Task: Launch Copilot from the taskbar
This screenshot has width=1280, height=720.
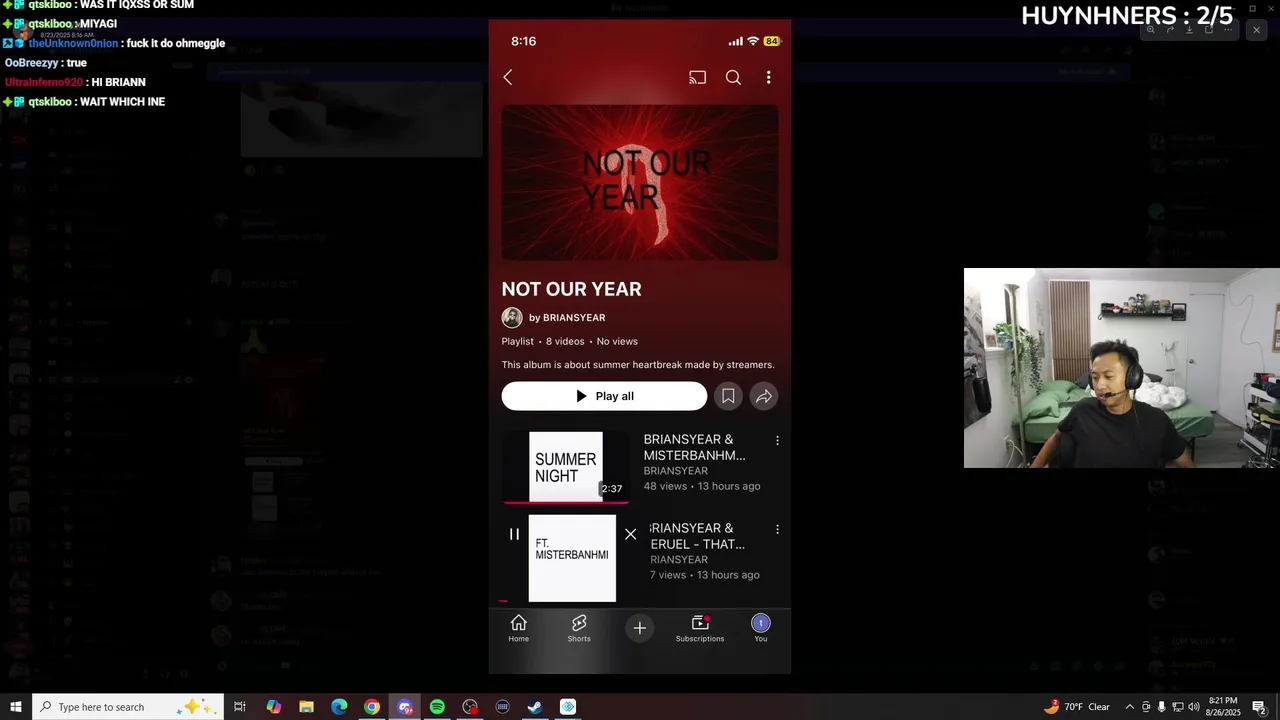Action: 273,707
